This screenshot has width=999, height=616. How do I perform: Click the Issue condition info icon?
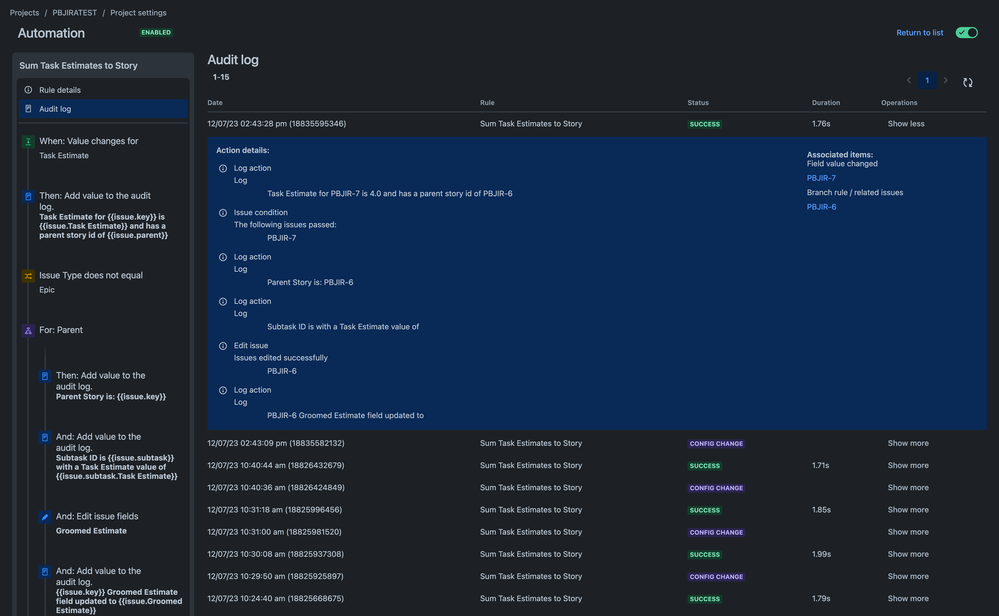click(x=223, y=213)
